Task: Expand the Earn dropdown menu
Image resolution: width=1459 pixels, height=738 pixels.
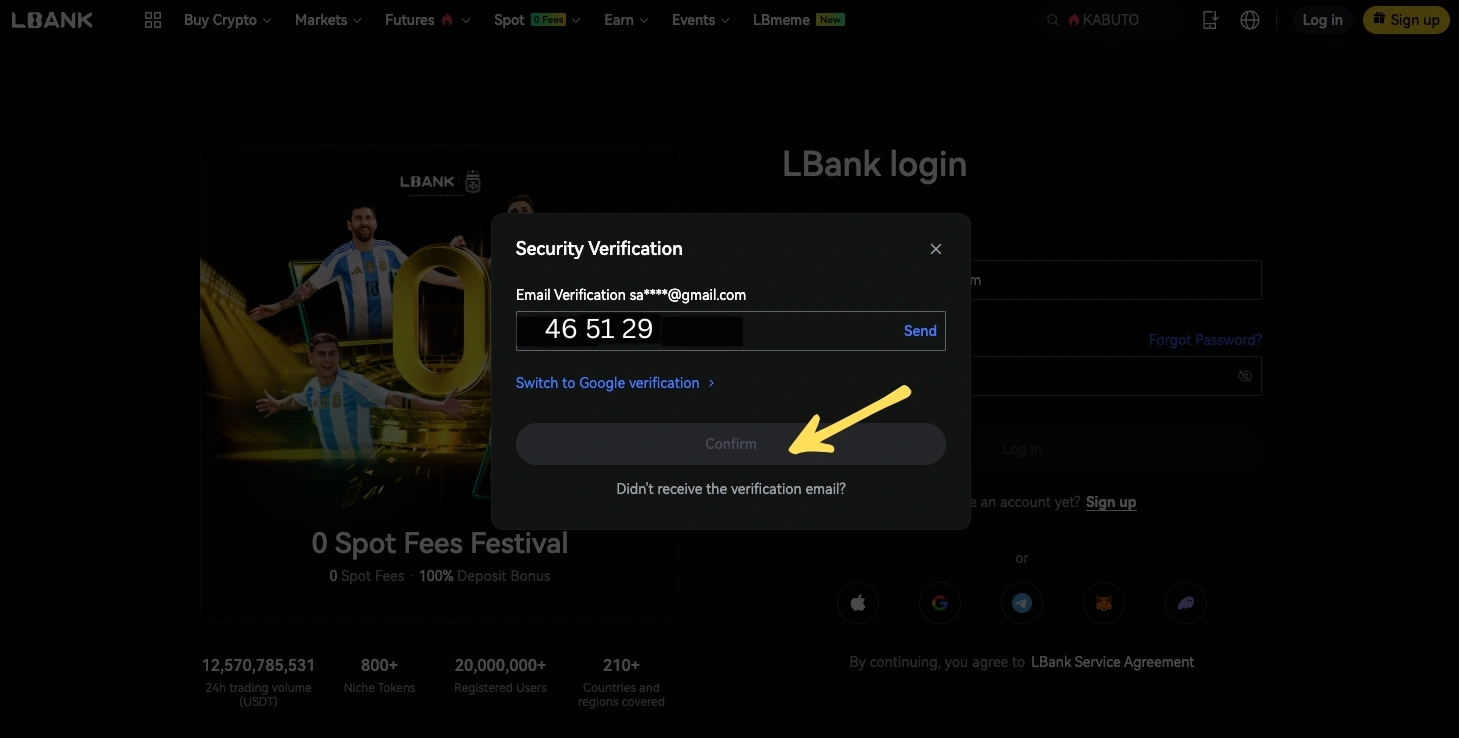Action: click(626, 20)
